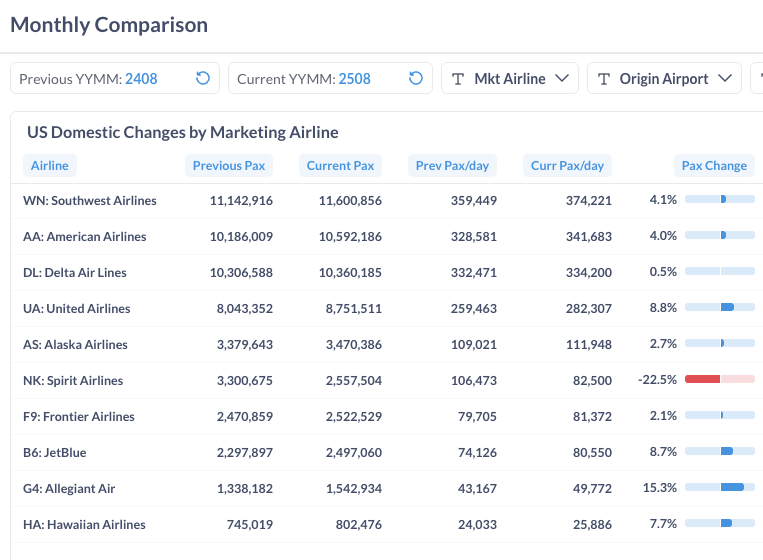Screen dimensions: 763x560
Task: Reset the Current YYMM filter icon
Action: click(416, 78)
